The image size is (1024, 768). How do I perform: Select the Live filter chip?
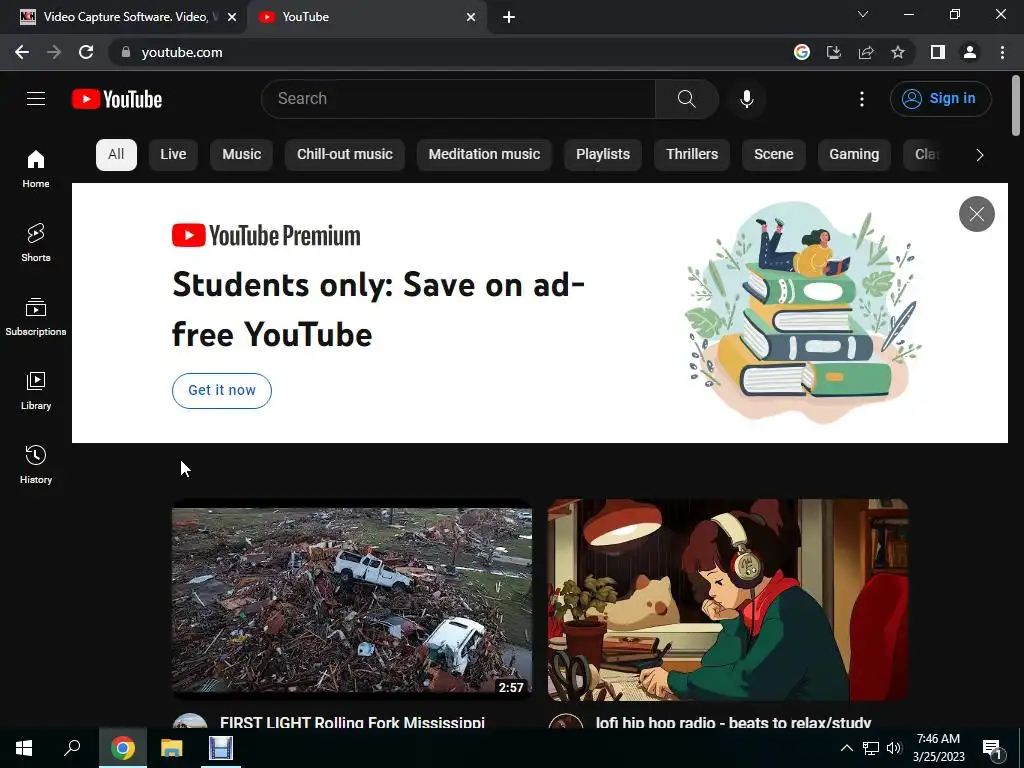(173, 155)
